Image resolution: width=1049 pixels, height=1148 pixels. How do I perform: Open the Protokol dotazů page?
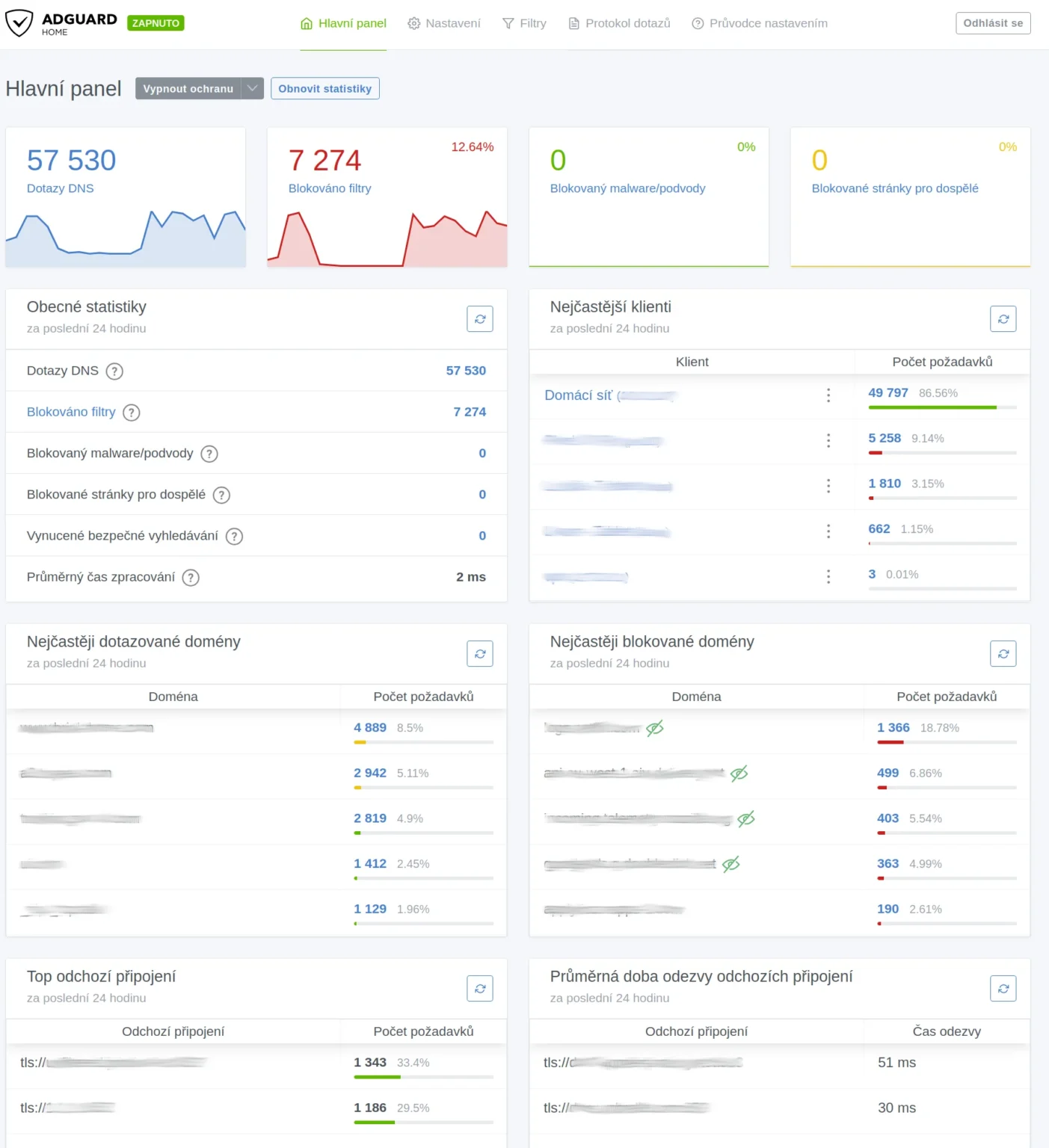point(618,23)
